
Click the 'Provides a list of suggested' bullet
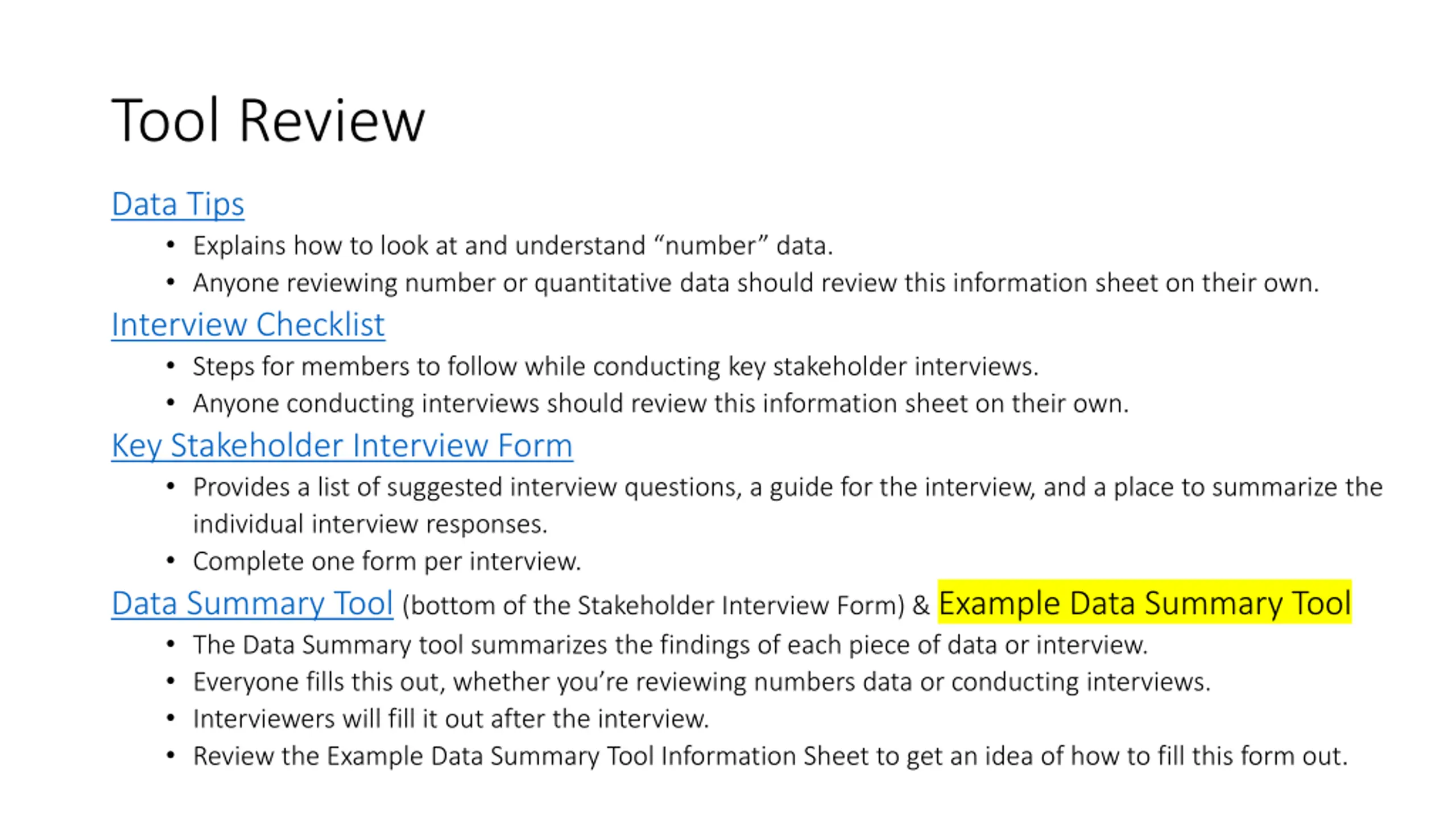click(x=788, y=487)
